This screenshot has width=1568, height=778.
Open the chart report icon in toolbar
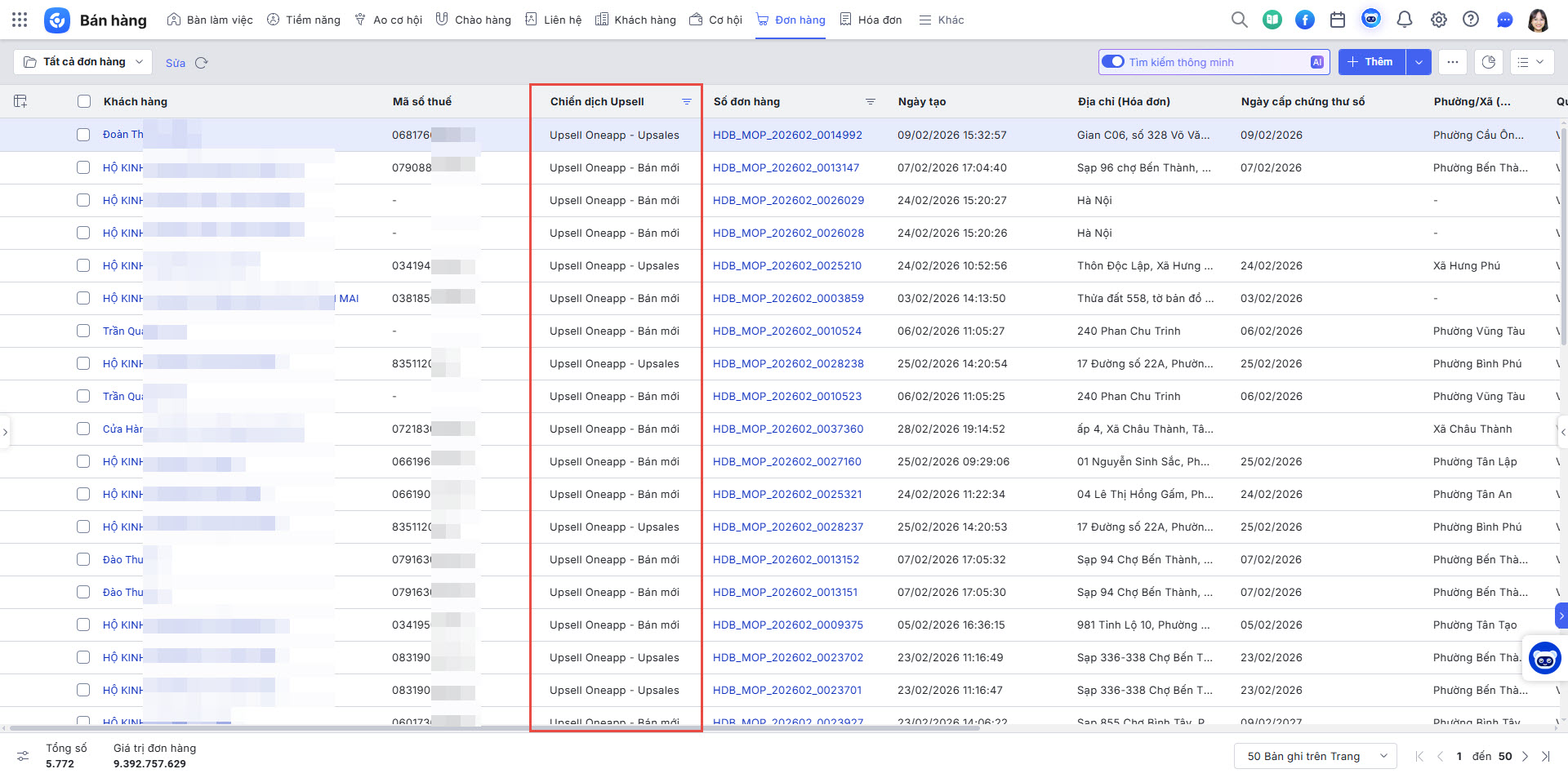pos(1489,62)
